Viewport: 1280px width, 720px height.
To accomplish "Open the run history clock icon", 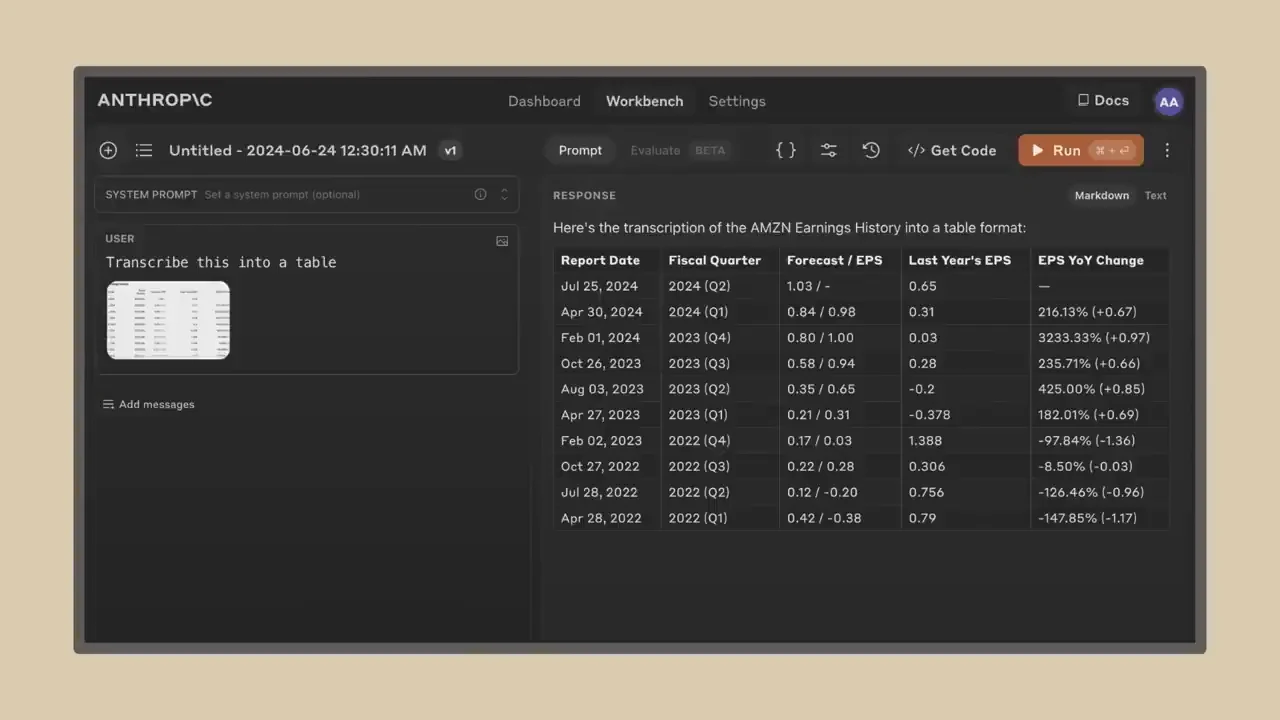I will [871, 150].
